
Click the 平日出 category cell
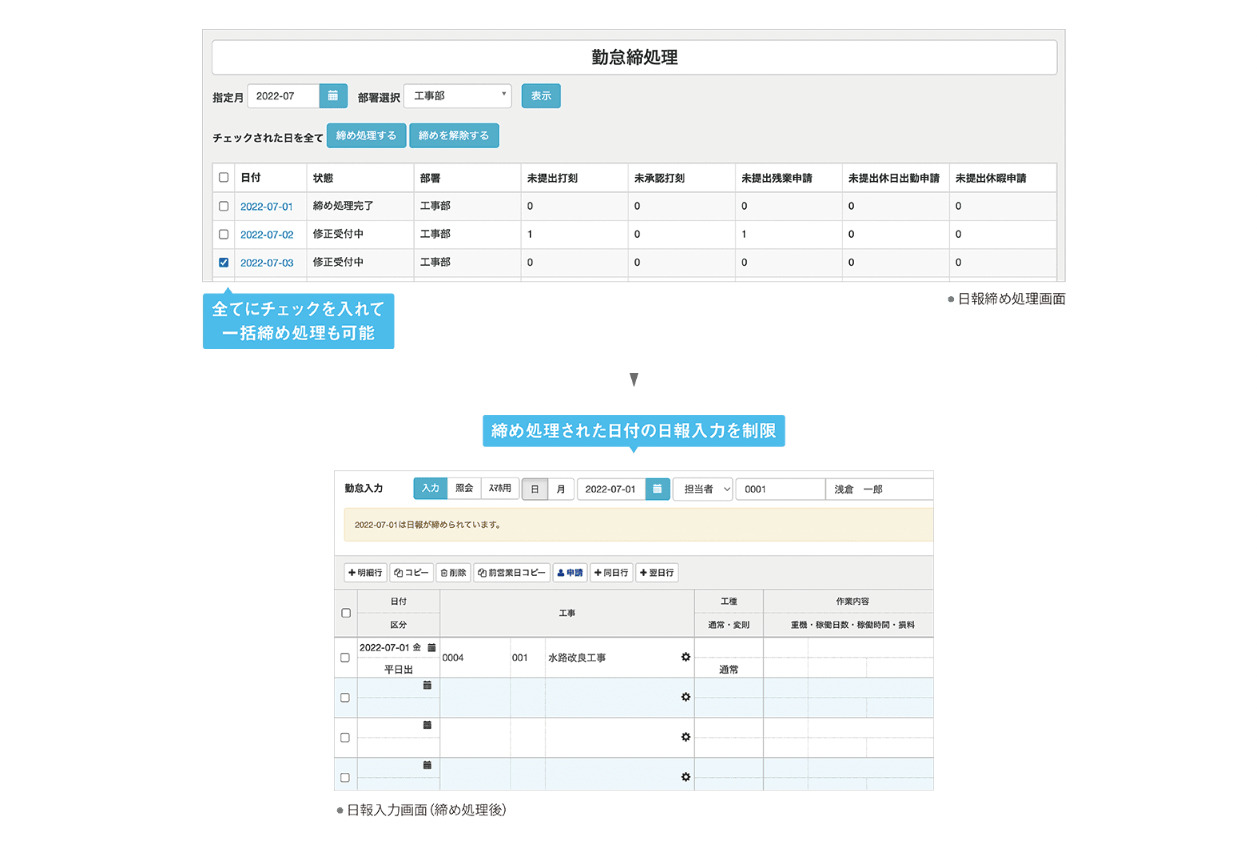coord(398,670)
